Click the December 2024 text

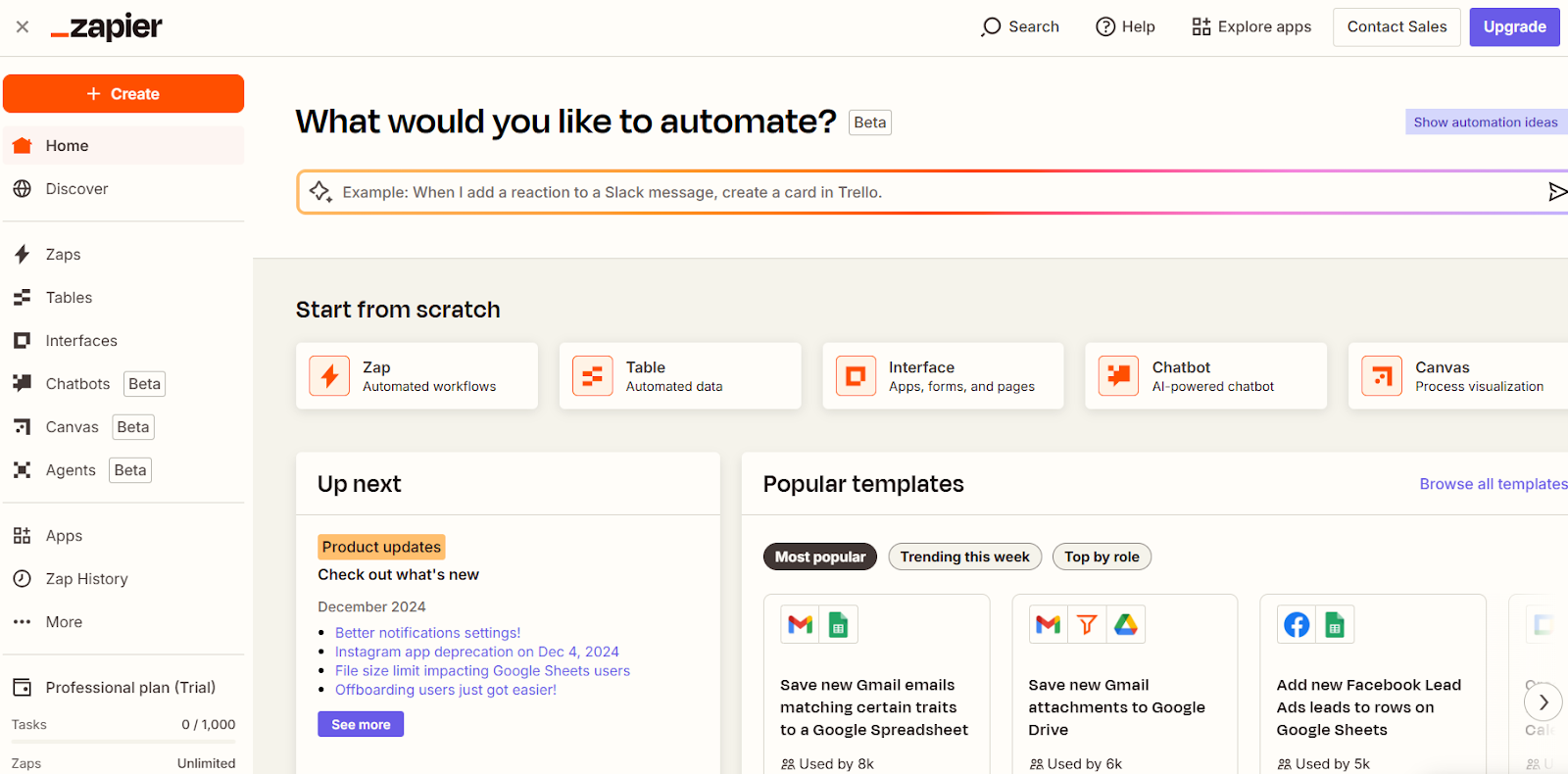coord(371,606)
